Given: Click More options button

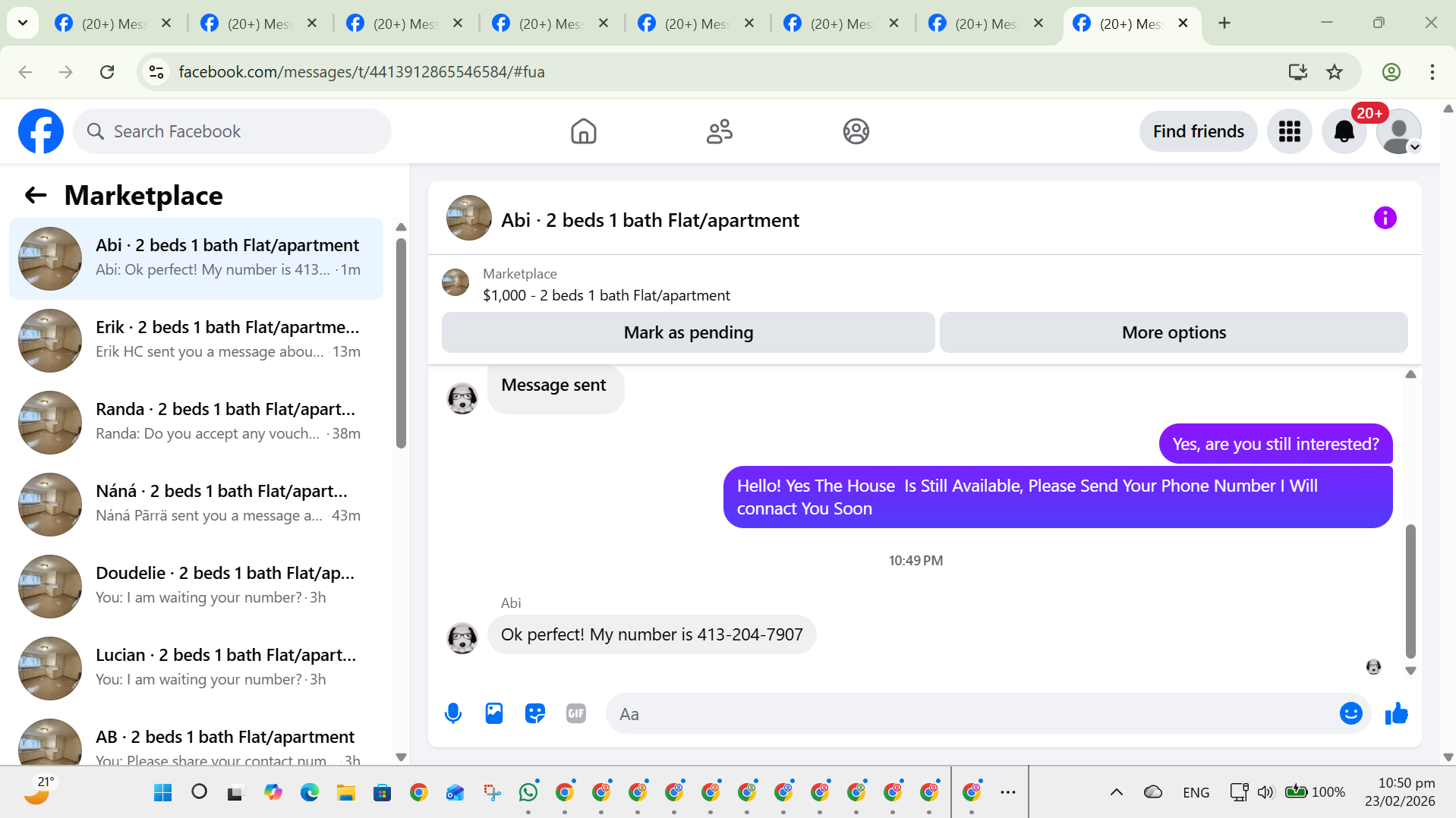Looking at the screenshot, I should pos(1174,332).
